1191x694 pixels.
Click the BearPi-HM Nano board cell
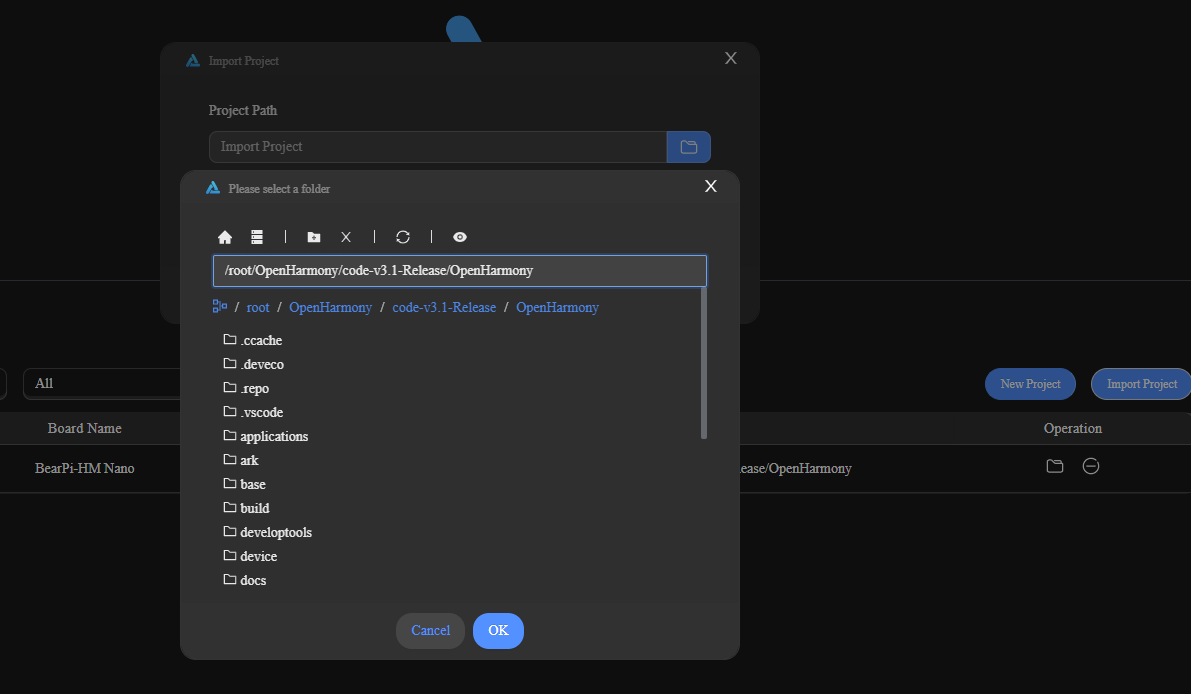pyautogui.click(x=84, y=468)
